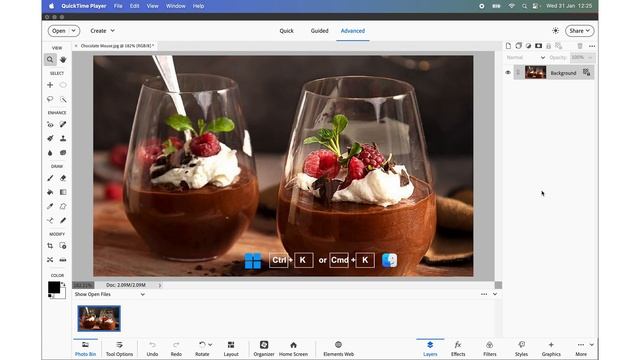Select the Pencil tool
Image resolution: width=640 pixels, height=360 pixels.
(63, 220)
